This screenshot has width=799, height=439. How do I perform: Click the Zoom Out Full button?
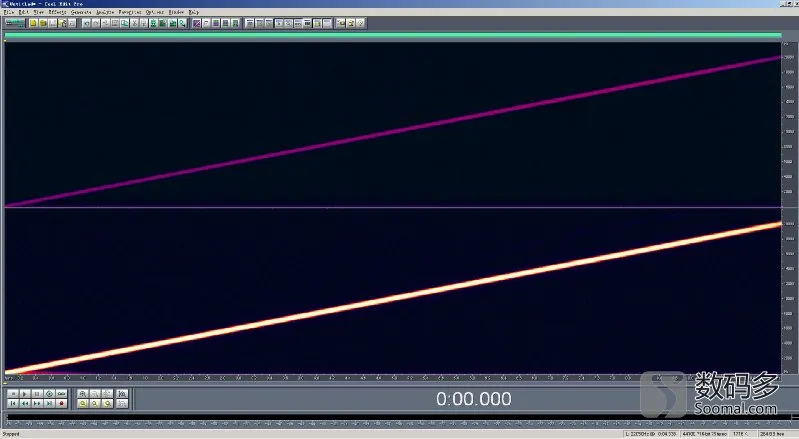pyautogui.click(x=107, y=394)
